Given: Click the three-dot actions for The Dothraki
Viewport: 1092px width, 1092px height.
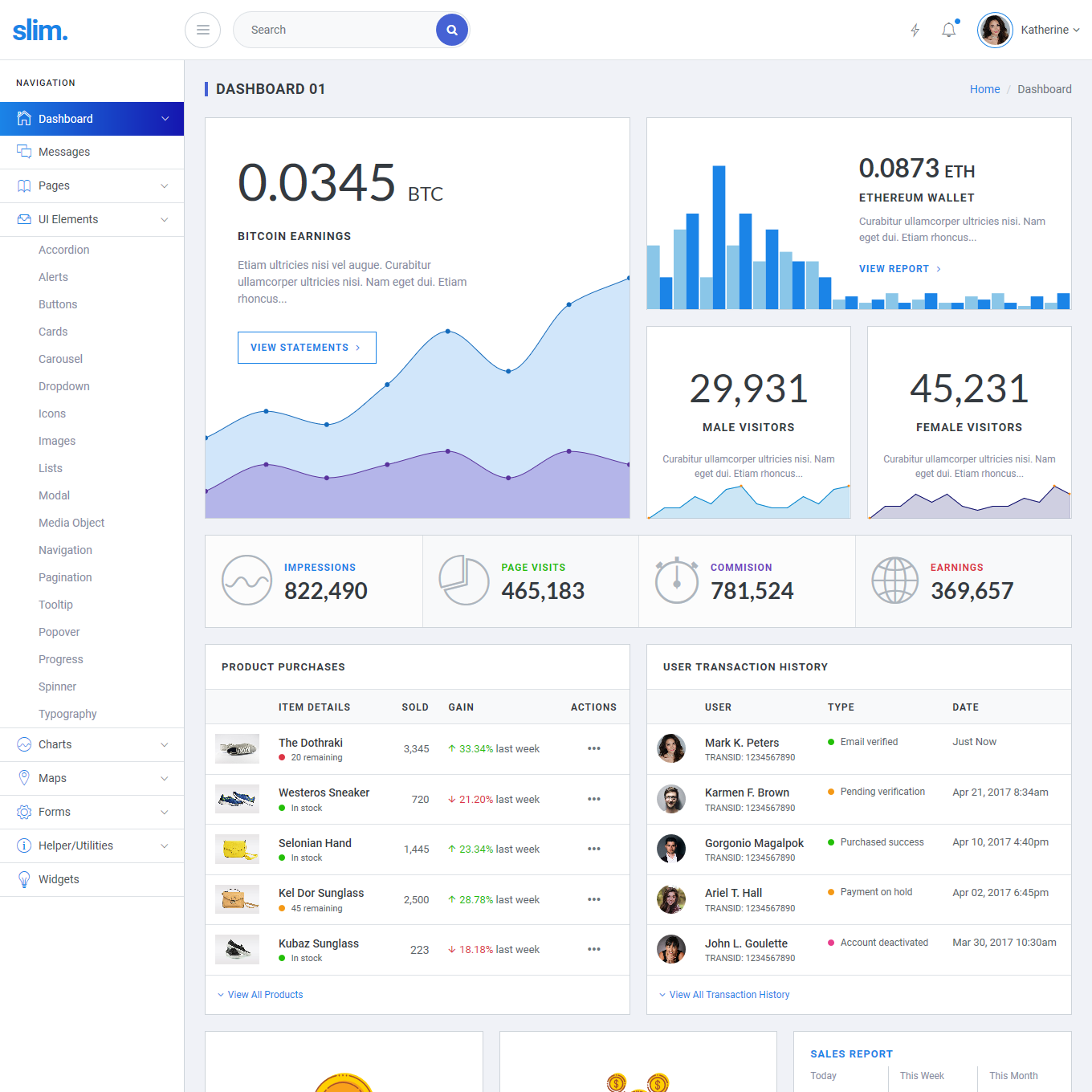Looking at the screenshot, I should (593, 748).
